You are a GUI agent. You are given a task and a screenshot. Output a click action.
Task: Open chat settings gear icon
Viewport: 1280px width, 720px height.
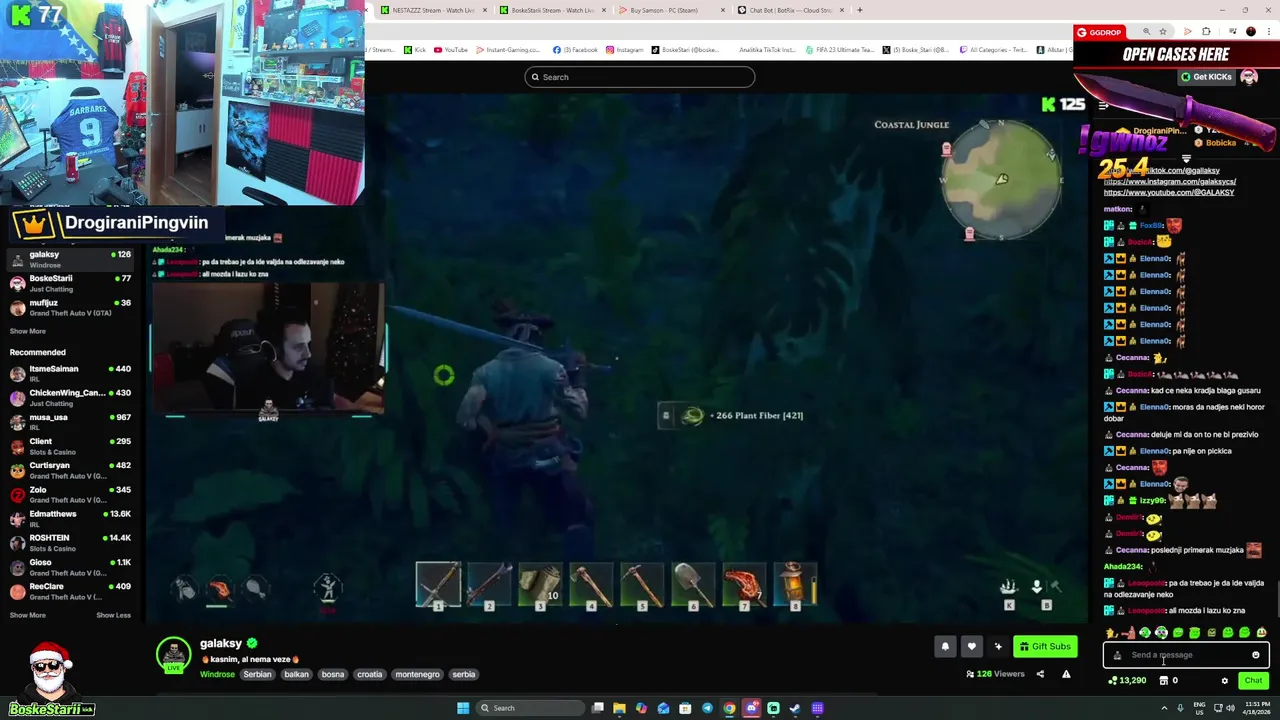point(1224,681)
